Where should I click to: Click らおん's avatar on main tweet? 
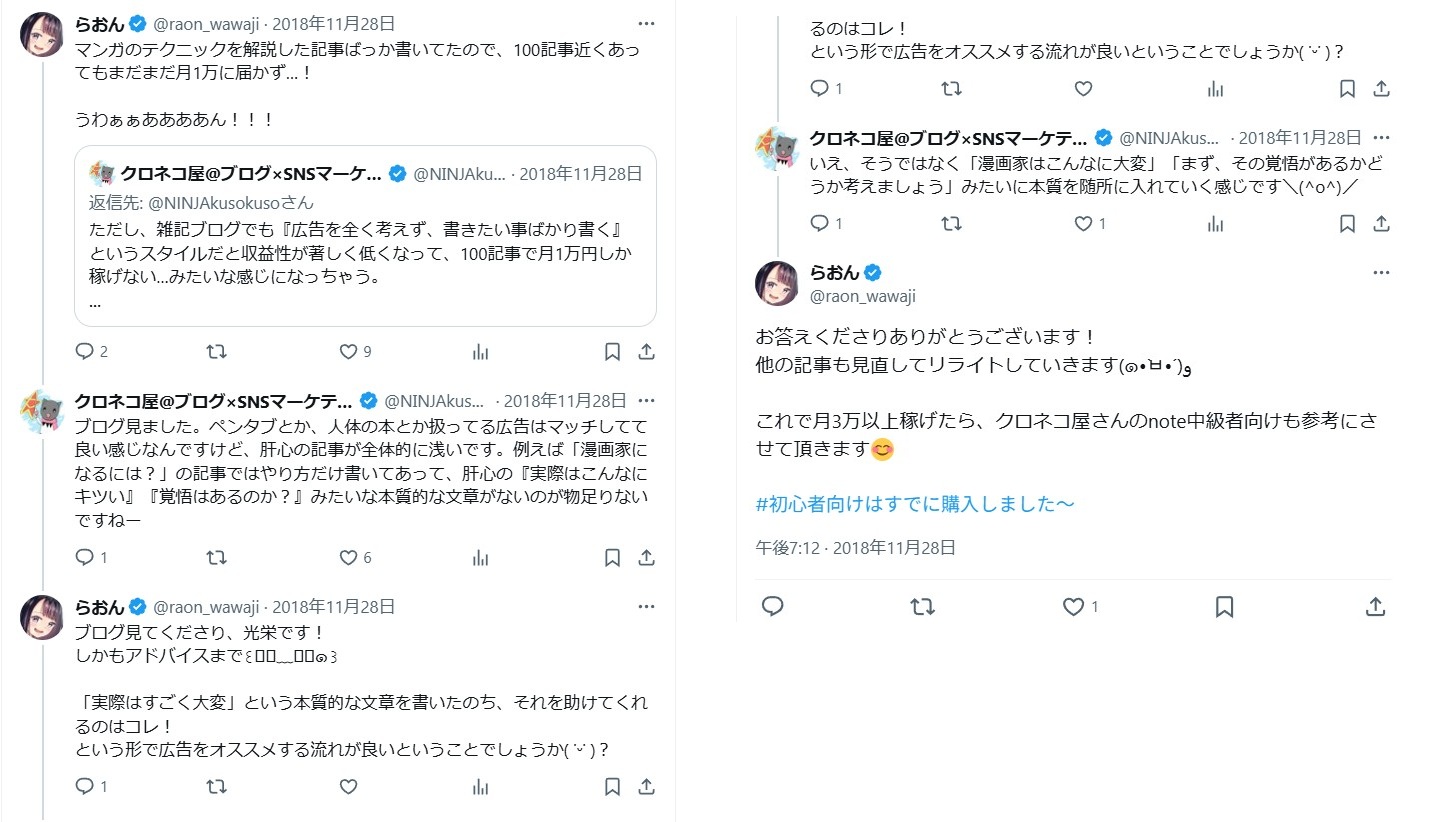point(776,283)
